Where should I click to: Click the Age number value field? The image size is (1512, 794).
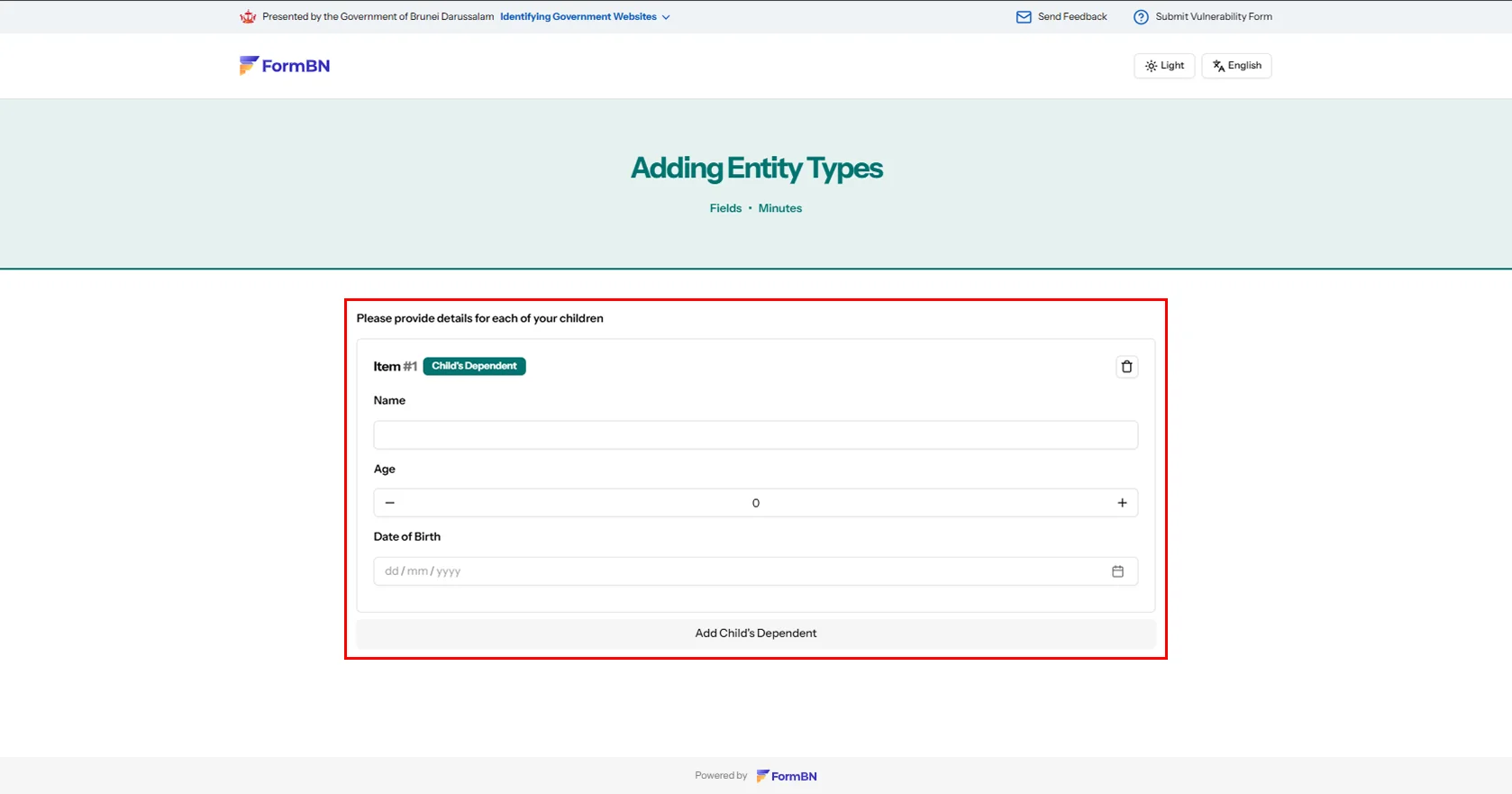[x=755, y=503]
